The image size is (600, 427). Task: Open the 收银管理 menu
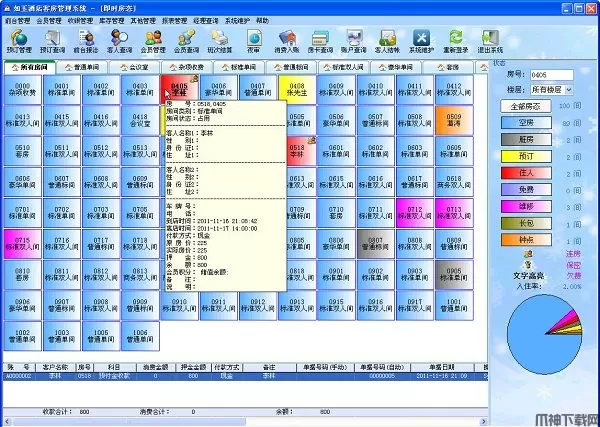point(80,21)
